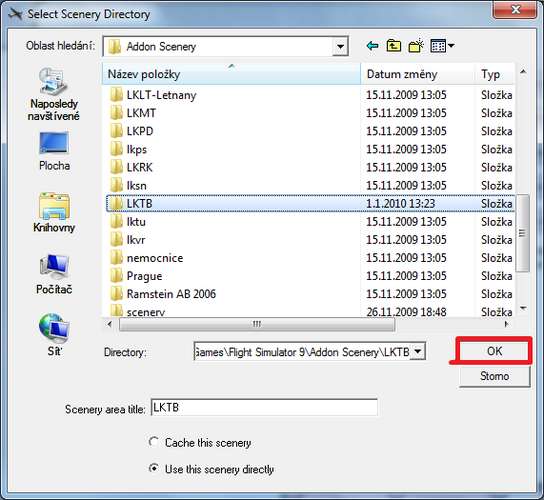Create a new folder with toolbar icon
This screenshot has width=544, height=500.
point(416,45)
